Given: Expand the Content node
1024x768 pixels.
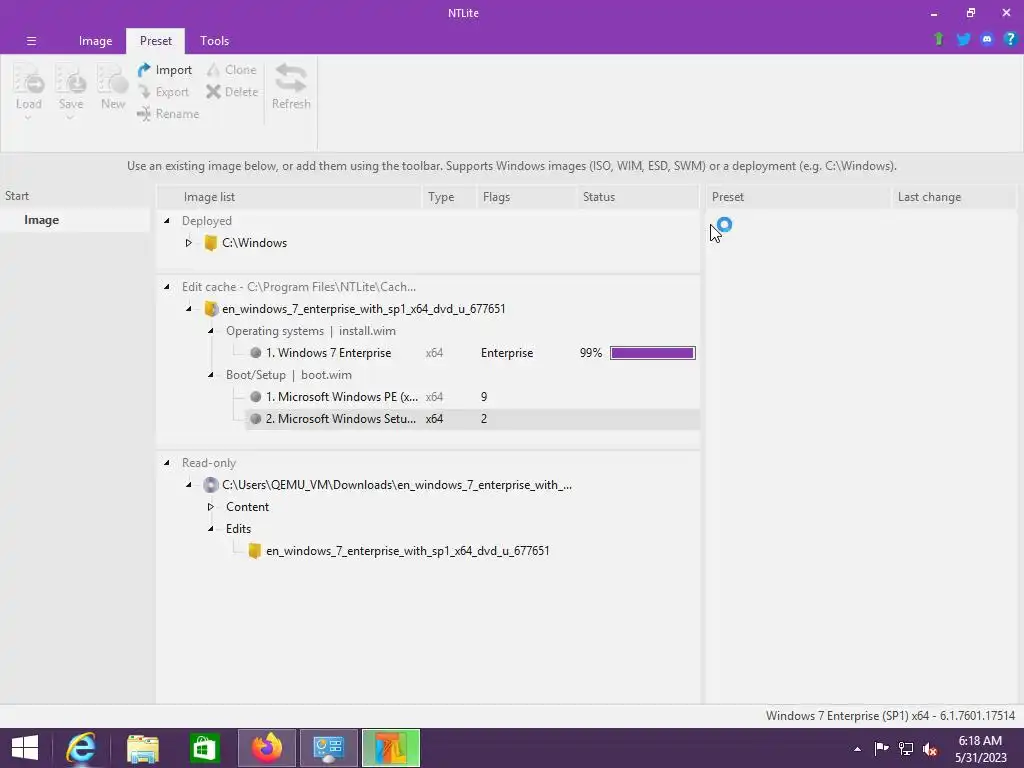Looking at the screenshot, I should 210,507.
